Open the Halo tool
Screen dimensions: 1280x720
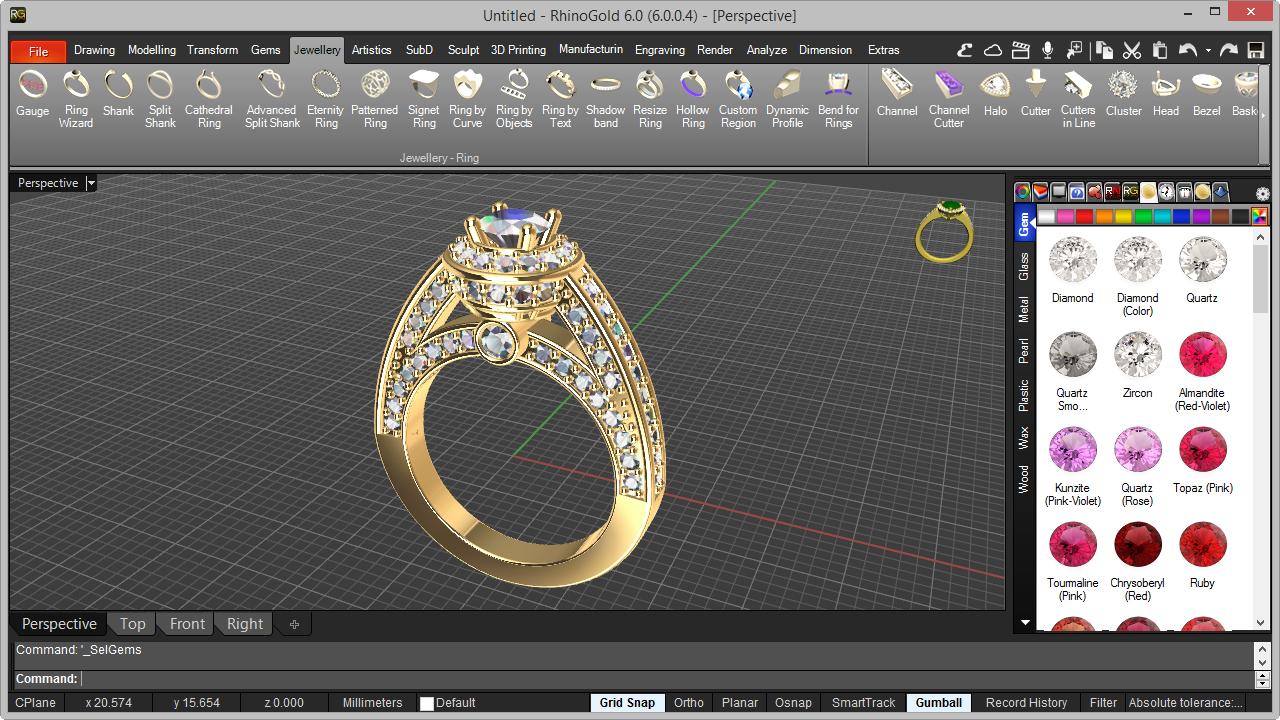tap(995, 97)
